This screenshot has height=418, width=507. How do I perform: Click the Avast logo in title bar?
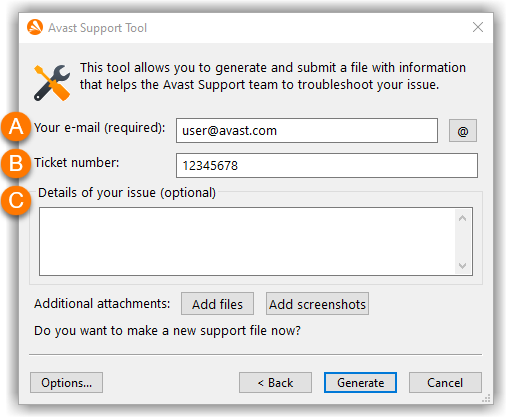tap(35, 27)
